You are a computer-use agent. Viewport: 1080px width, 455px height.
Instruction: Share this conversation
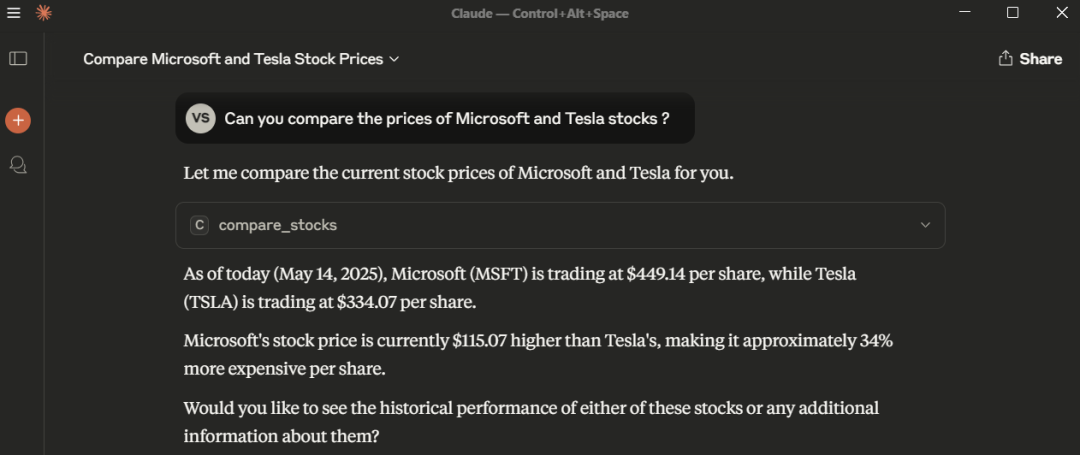[1030, 59]
